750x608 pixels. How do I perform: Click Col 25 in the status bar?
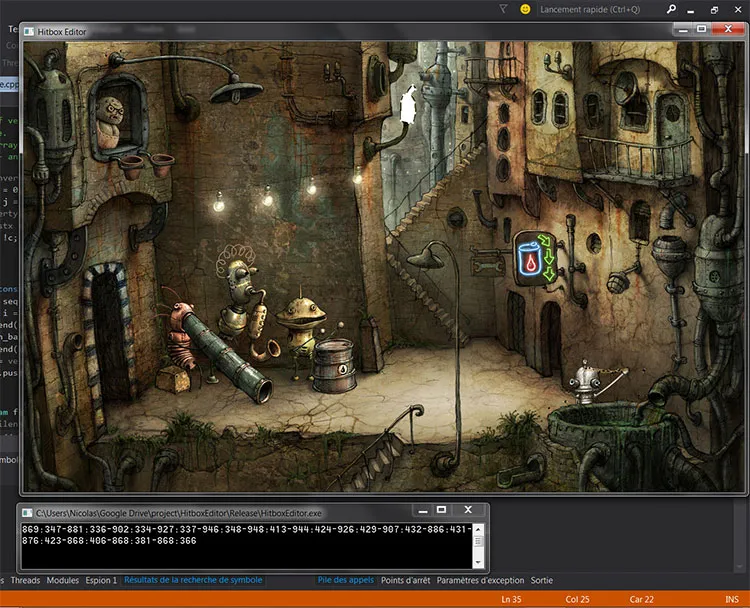pos(577,599)
